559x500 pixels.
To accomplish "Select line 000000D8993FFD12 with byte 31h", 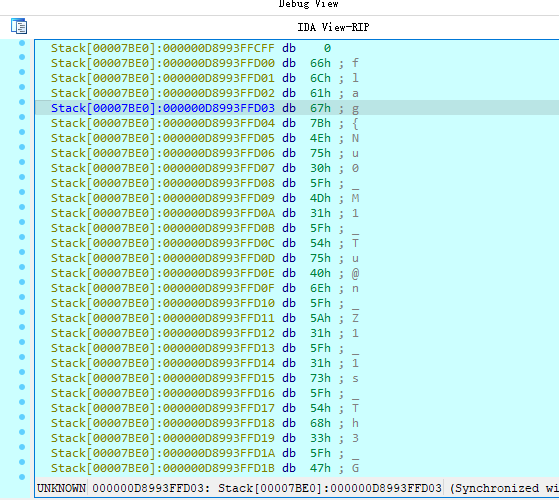I will pos(205,333).
